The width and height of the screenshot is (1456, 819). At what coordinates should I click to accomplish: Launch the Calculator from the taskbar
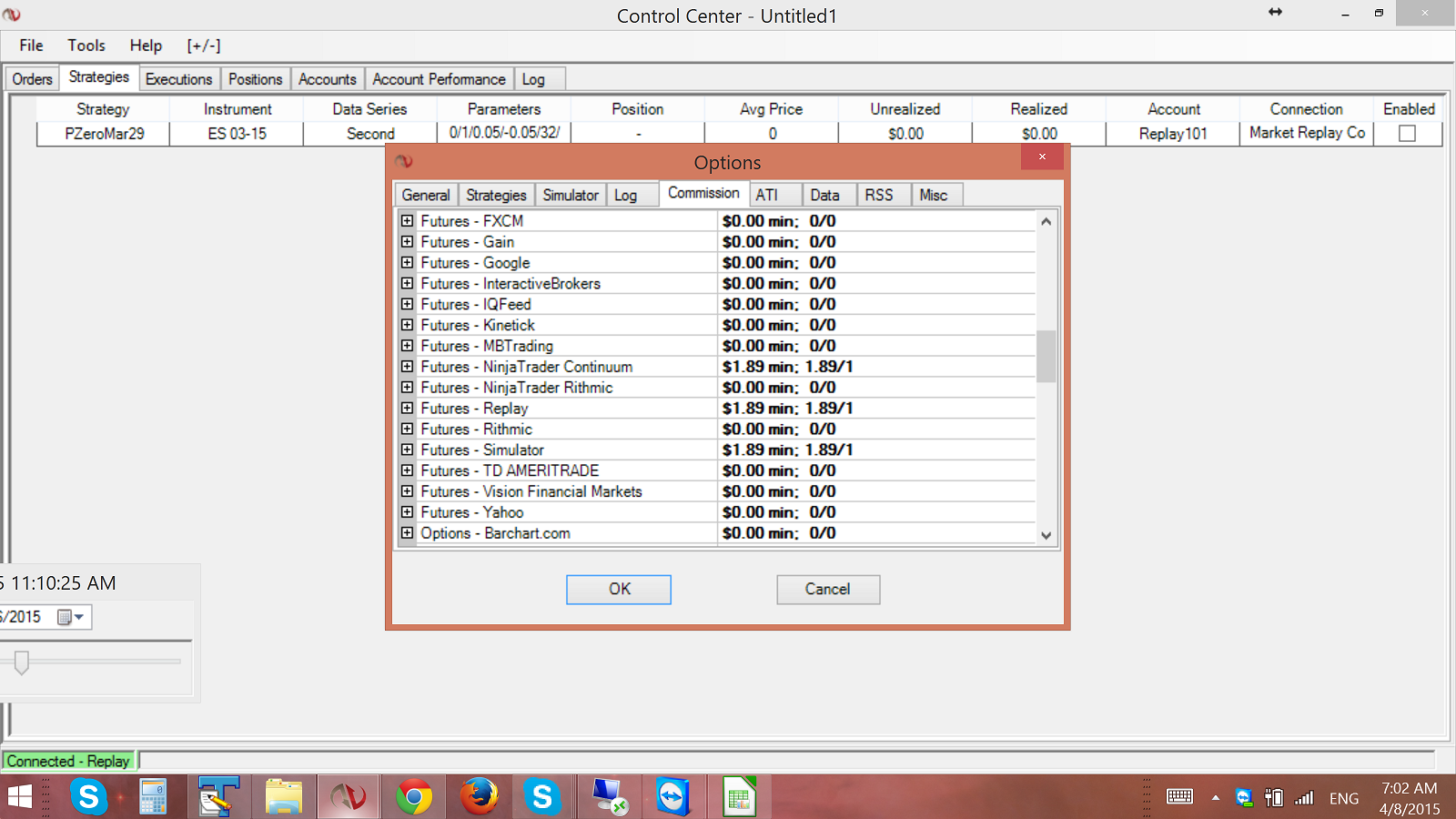click(x=153, y=797)
